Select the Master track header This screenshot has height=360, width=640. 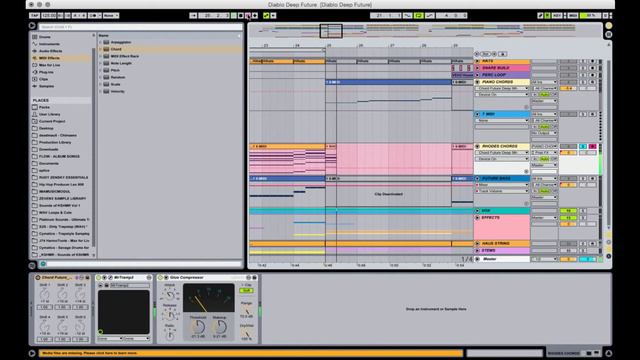(x=502, y=259)
